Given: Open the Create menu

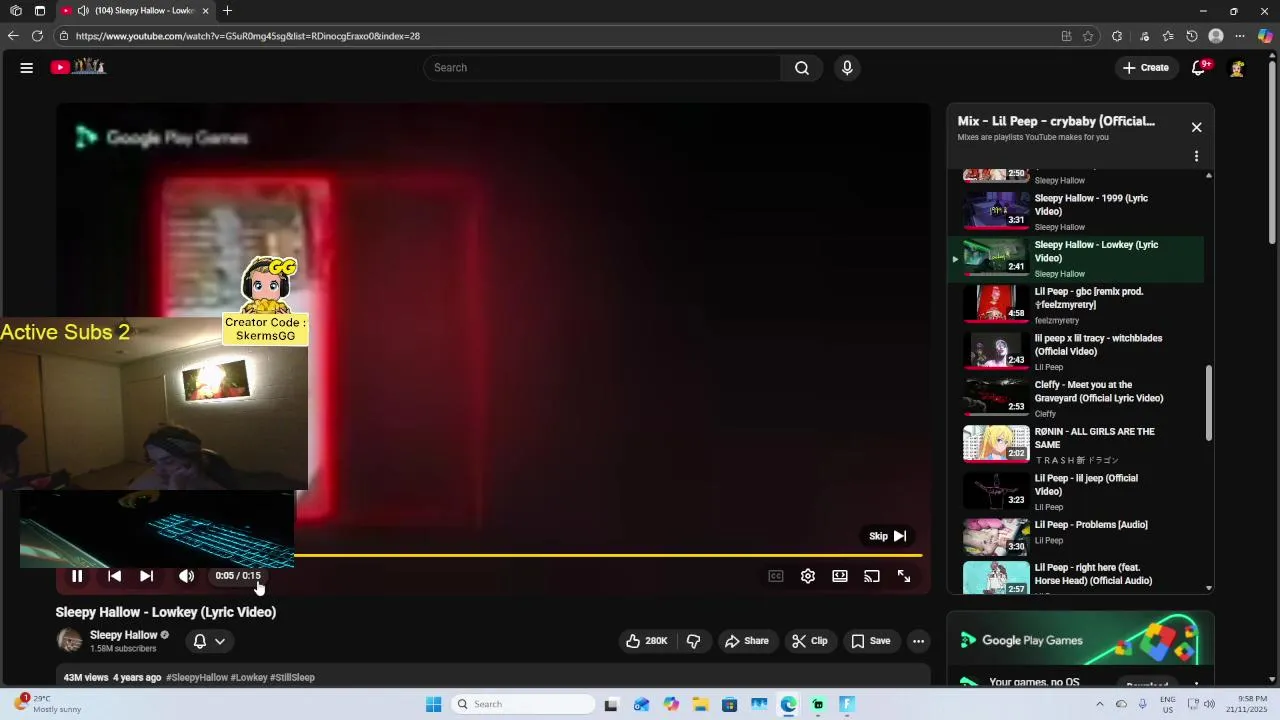Looking at the screenshot, I should 1145,68.
